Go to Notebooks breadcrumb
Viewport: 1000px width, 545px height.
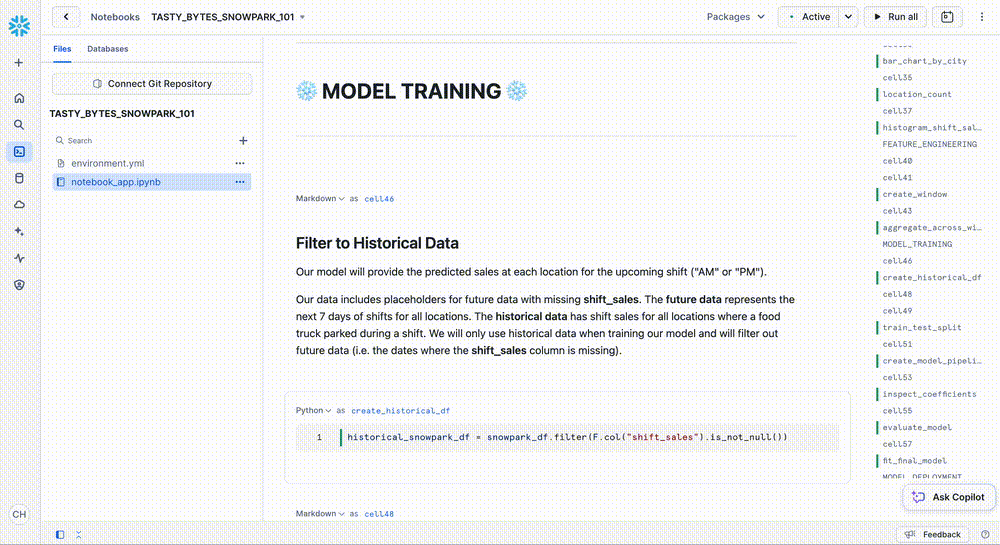pos(115,17)
